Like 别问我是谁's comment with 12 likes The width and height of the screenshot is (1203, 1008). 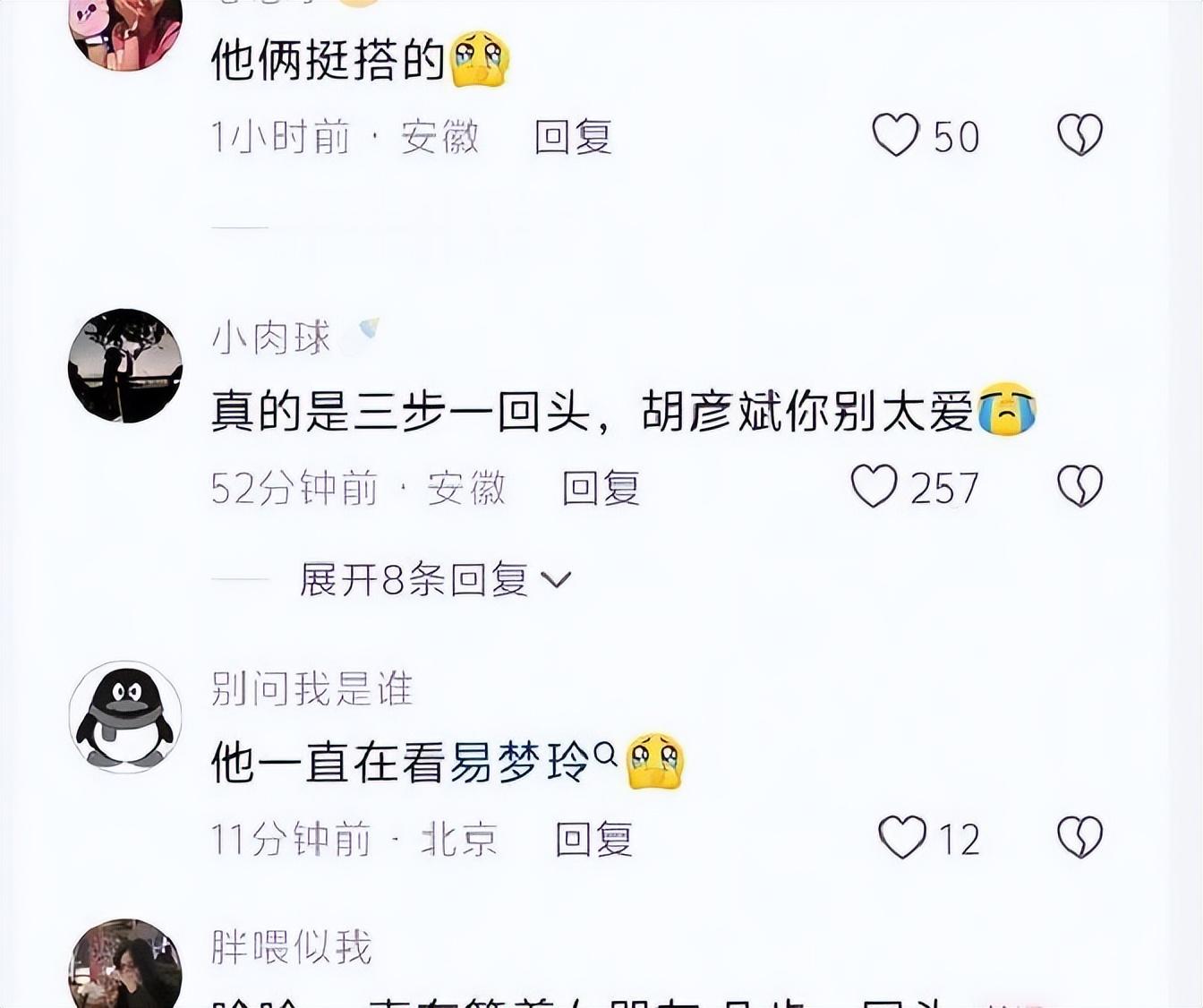point(902,837)
